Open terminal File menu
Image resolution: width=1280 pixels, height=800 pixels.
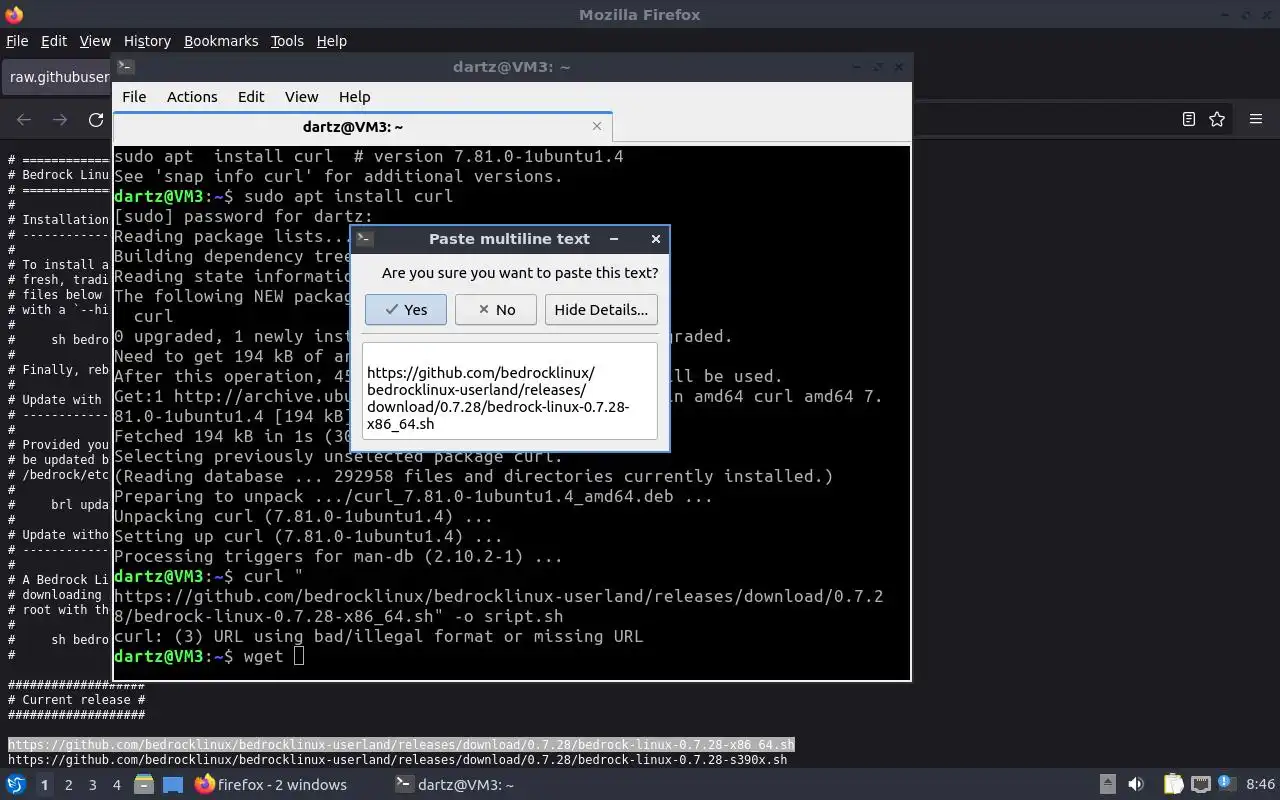[134, 97]
